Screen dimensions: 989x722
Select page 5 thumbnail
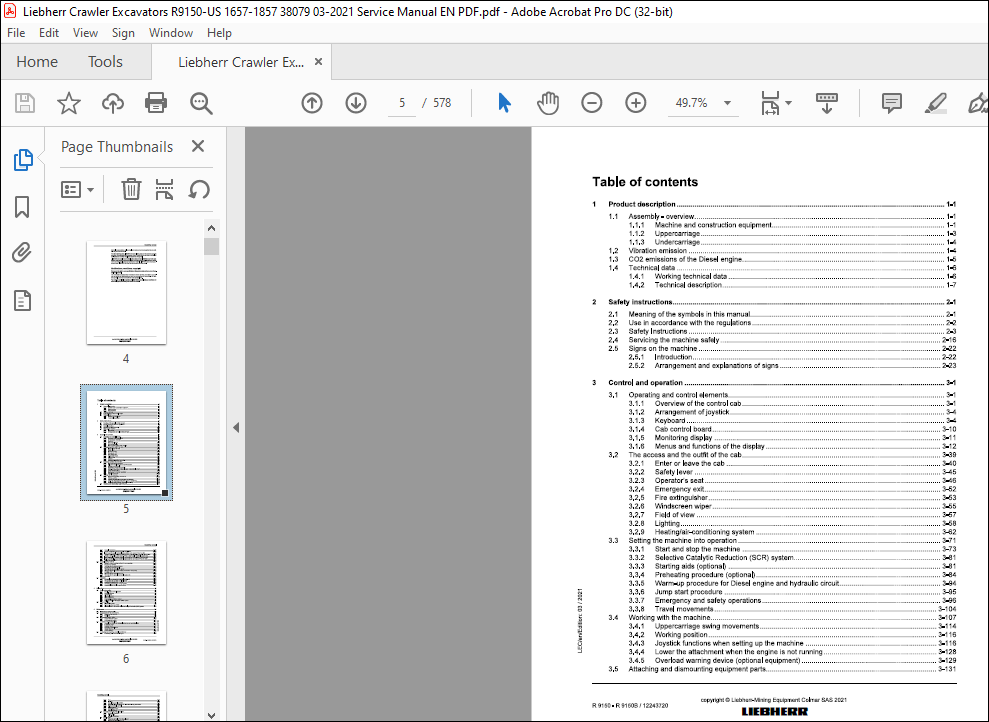(x=126, y=442)
